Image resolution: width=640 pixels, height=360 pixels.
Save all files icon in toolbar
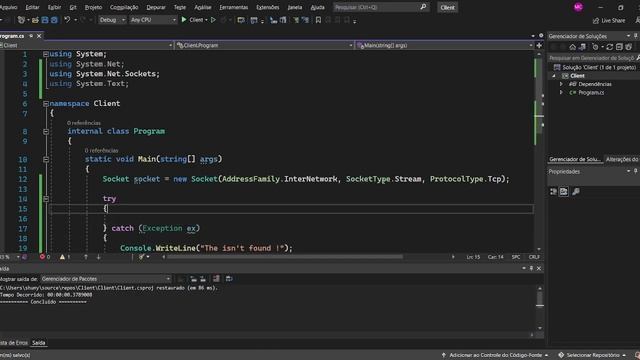(54, 20)
